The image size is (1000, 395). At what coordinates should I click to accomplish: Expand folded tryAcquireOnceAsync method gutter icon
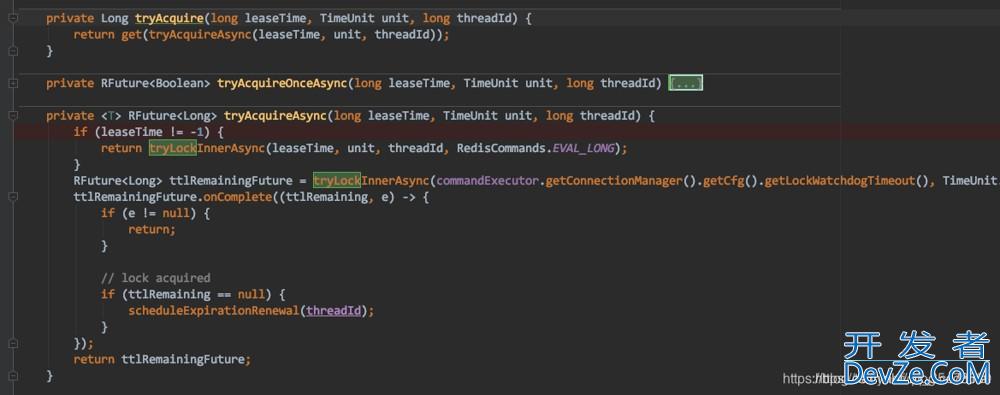tap(13, 84)
